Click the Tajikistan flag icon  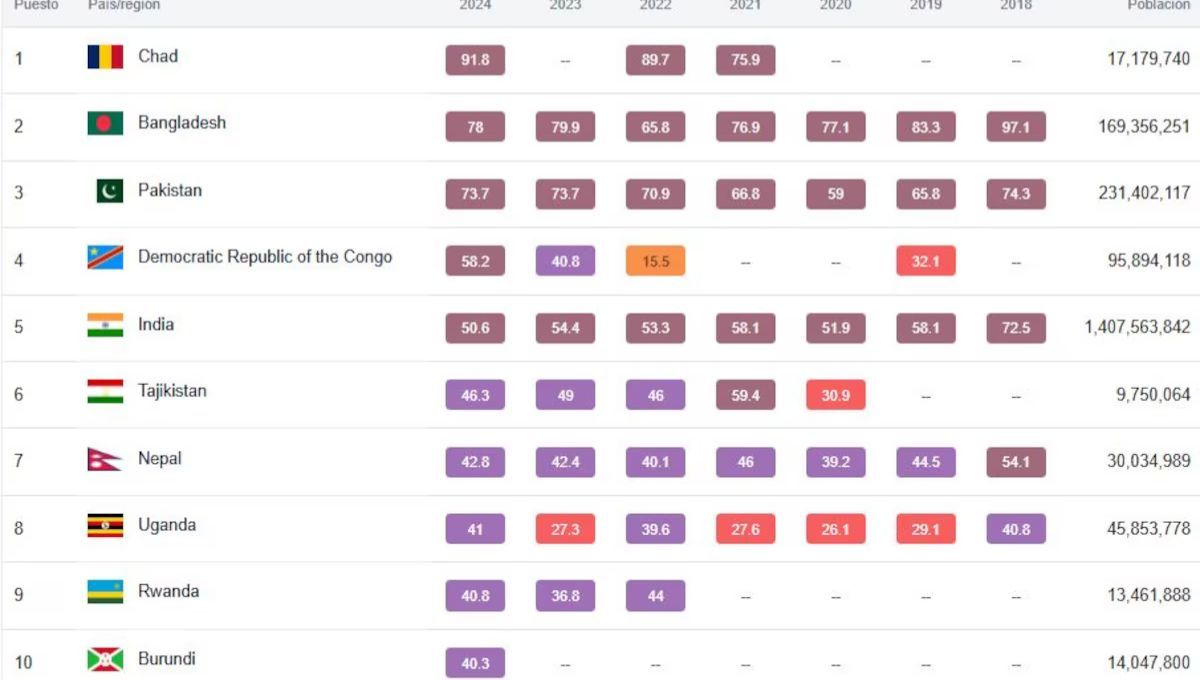[105, 392]
